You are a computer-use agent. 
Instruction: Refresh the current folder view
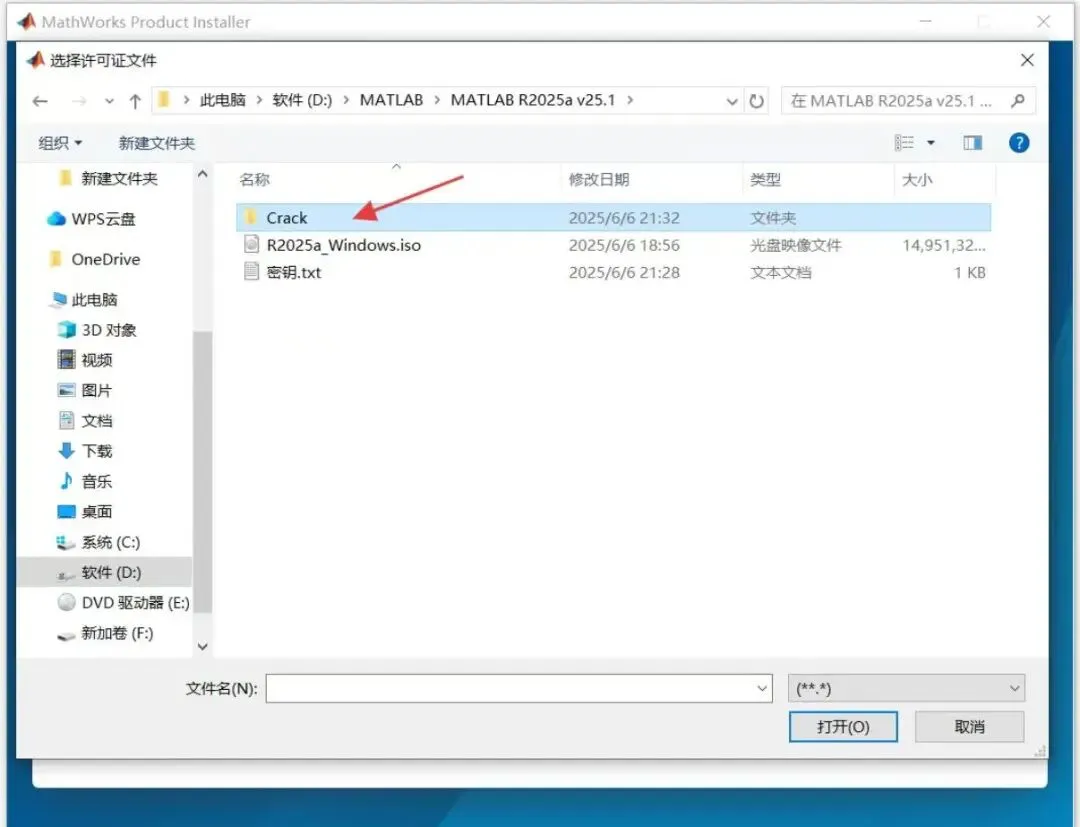(756, 101)
